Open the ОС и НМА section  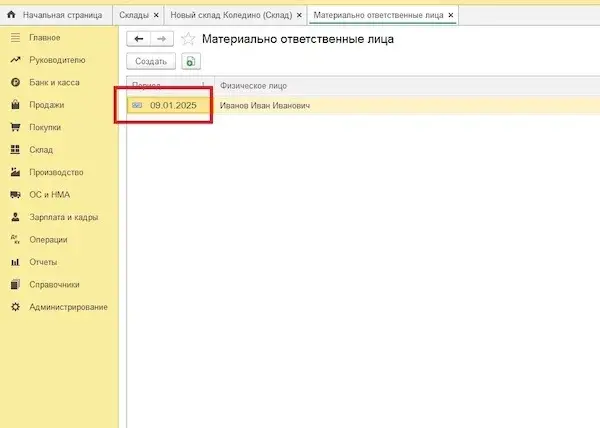coord(49,194)
